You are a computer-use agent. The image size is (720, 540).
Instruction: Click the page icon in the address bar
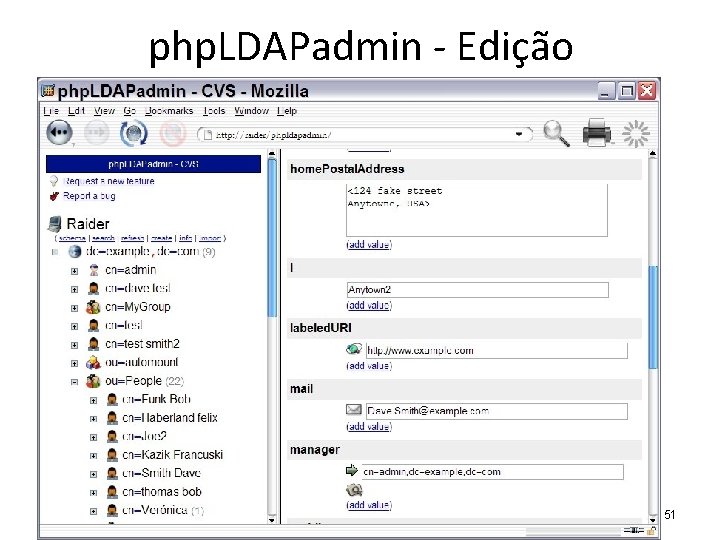click(x=208, y=135)
